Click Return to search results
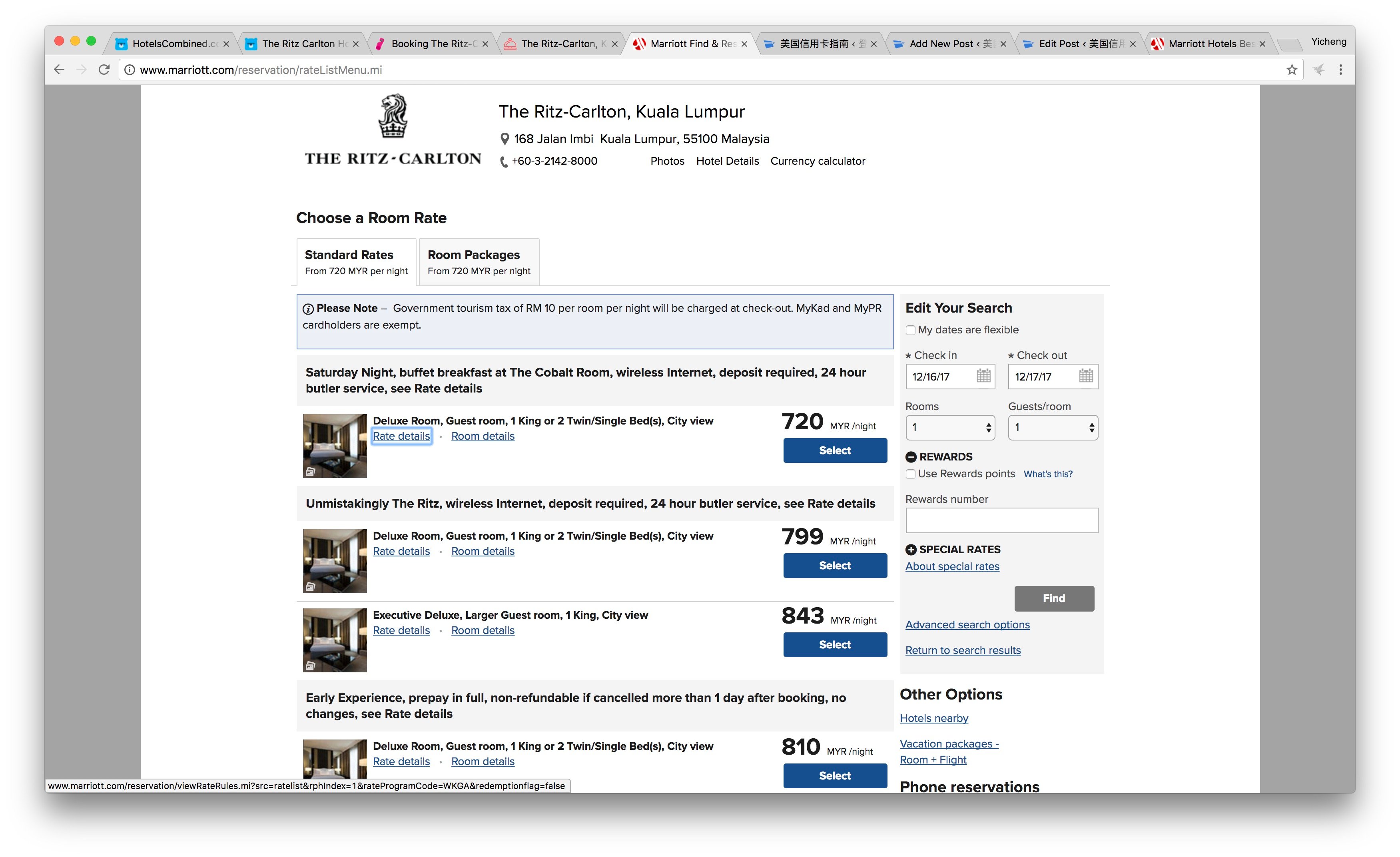This screenshot has width=1400, height=857. 963,650
